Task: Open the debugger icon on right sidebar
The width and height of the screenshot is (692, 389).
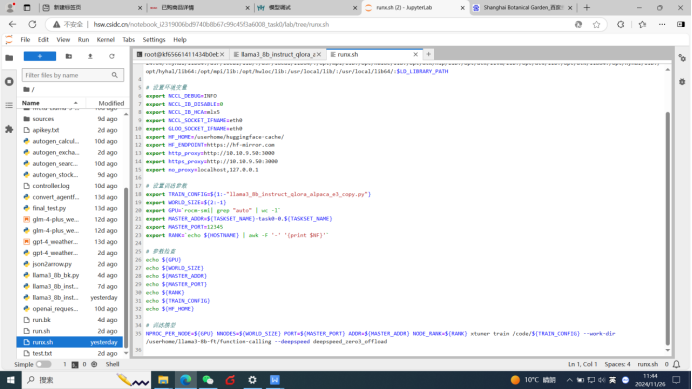Action: coord(682,82)
